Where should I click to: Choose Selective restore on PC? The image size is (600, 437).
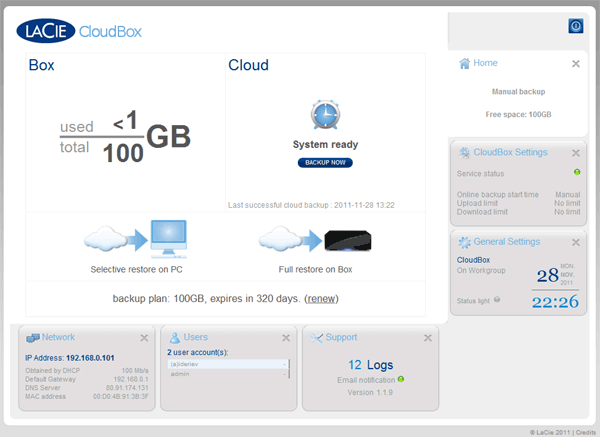tap(136, 269)
